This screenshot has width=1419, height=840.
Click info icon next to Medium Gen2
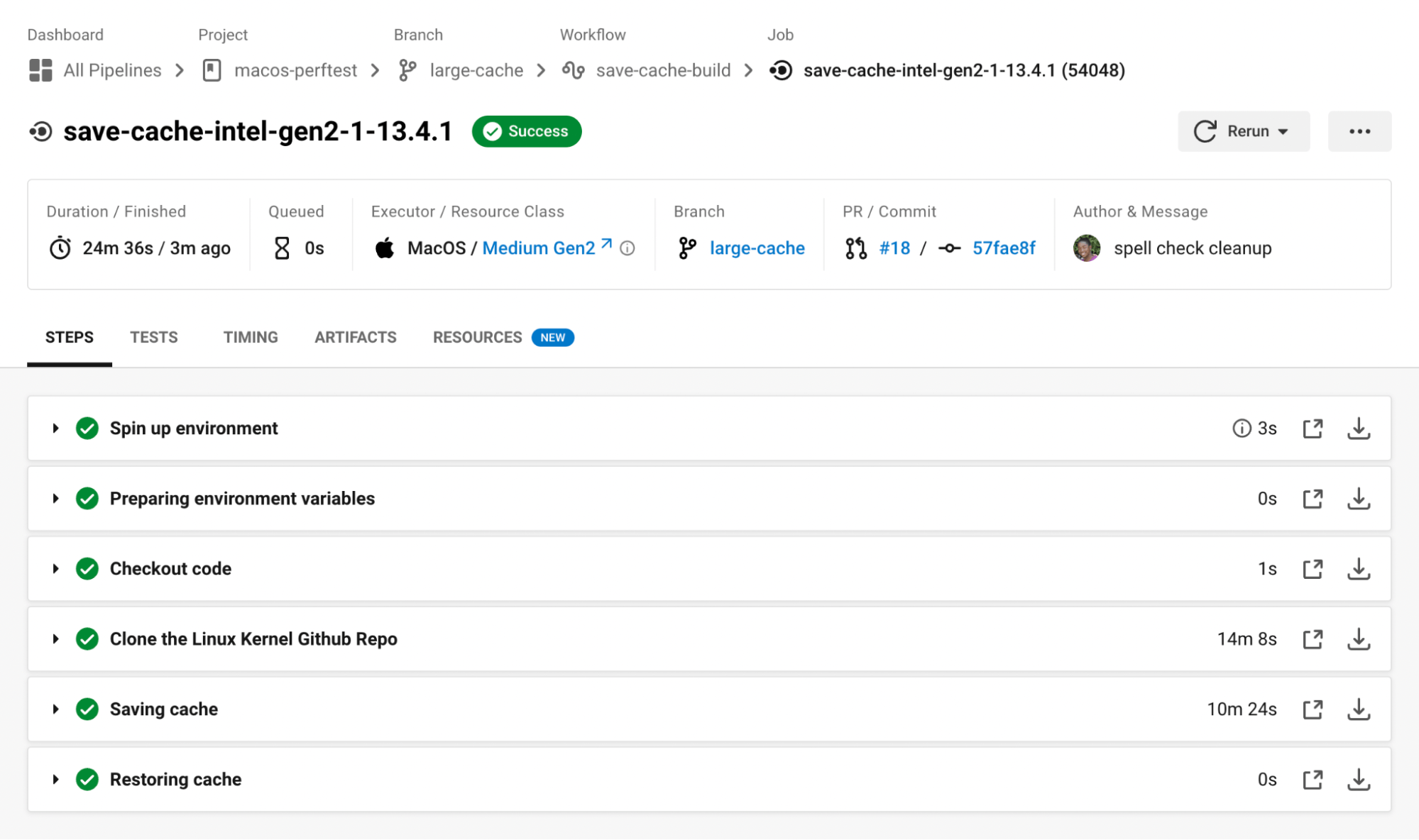coord(628,248)
